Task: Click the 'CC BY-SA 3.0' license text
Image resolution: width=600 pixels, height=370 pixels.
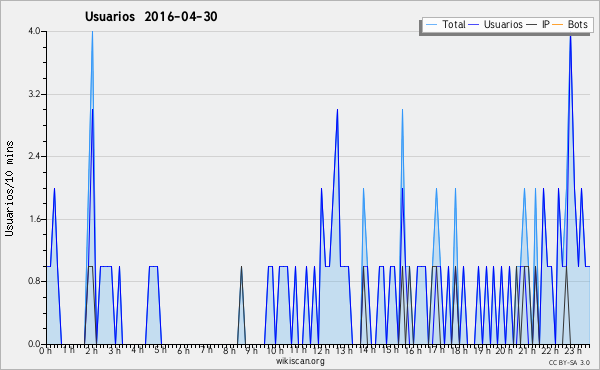Action: [x=569, y=362]
